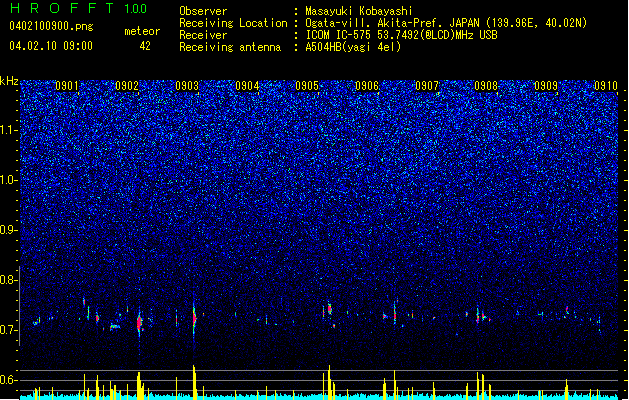Click the A504HB(yagi 4el) antenna text
Screen dimensions: 629x400
tap(353, 47)
